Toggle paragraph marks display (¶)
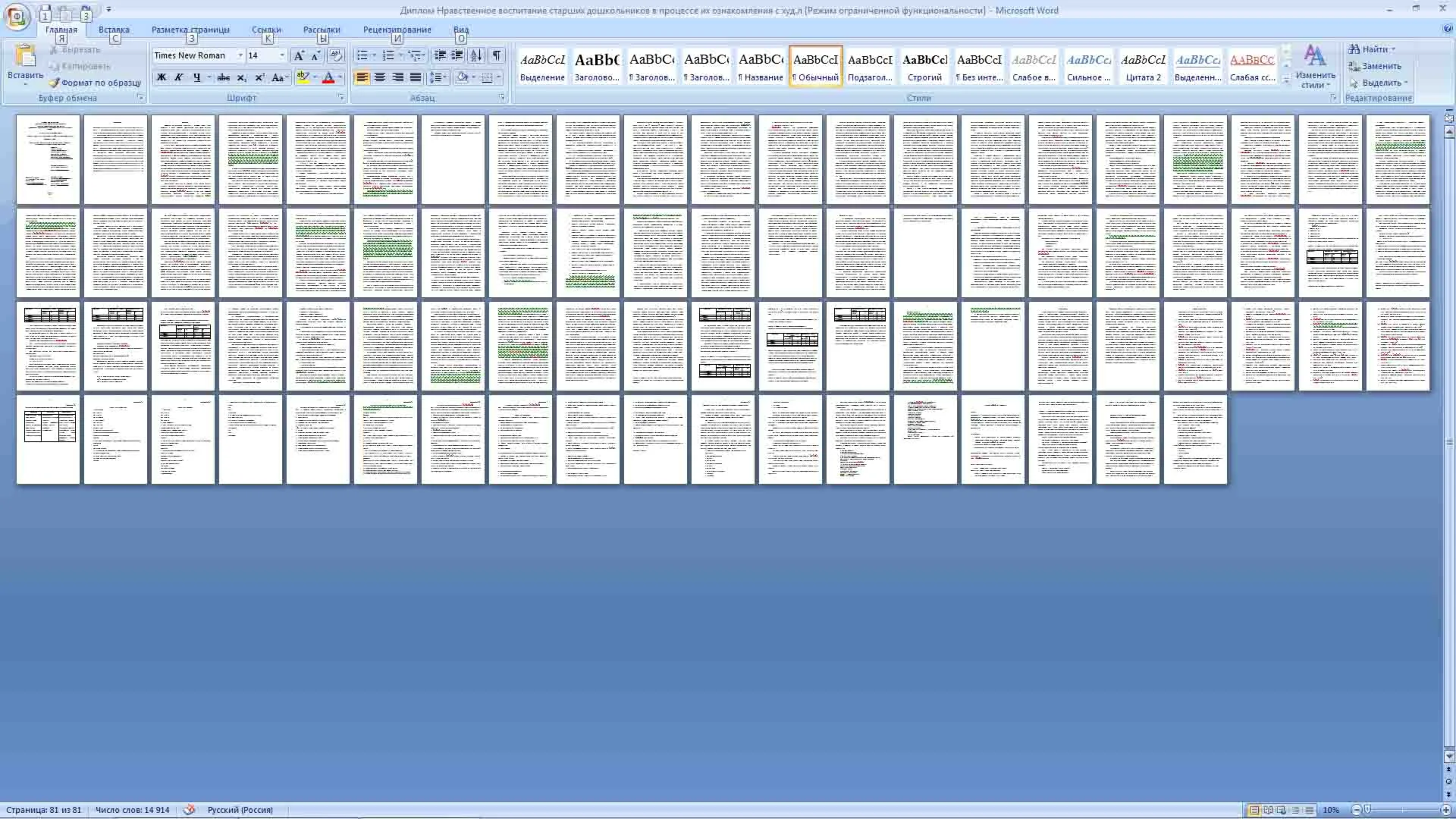 tap(497, 55)
